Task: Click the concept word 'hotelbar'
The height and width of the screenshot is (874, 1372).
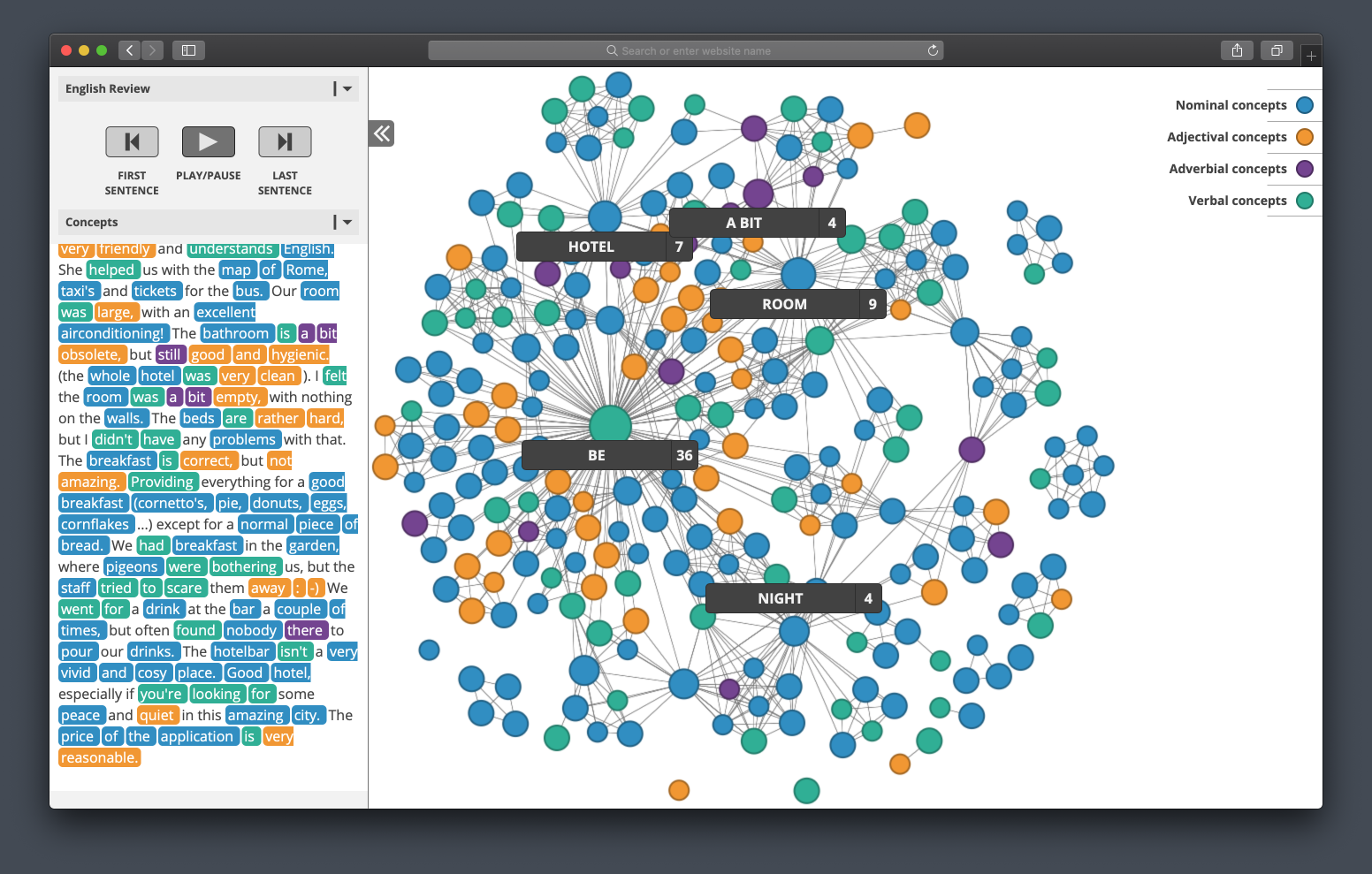Action: pyautogui.click(x=241, y=651)
